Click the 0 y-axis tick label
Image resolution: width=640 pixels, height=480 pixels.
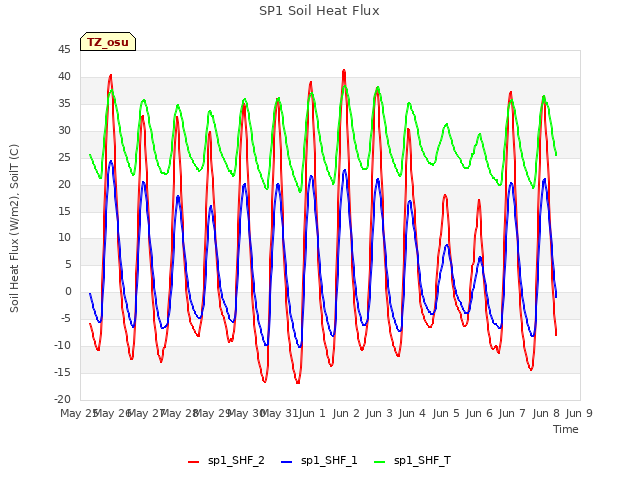68,292
